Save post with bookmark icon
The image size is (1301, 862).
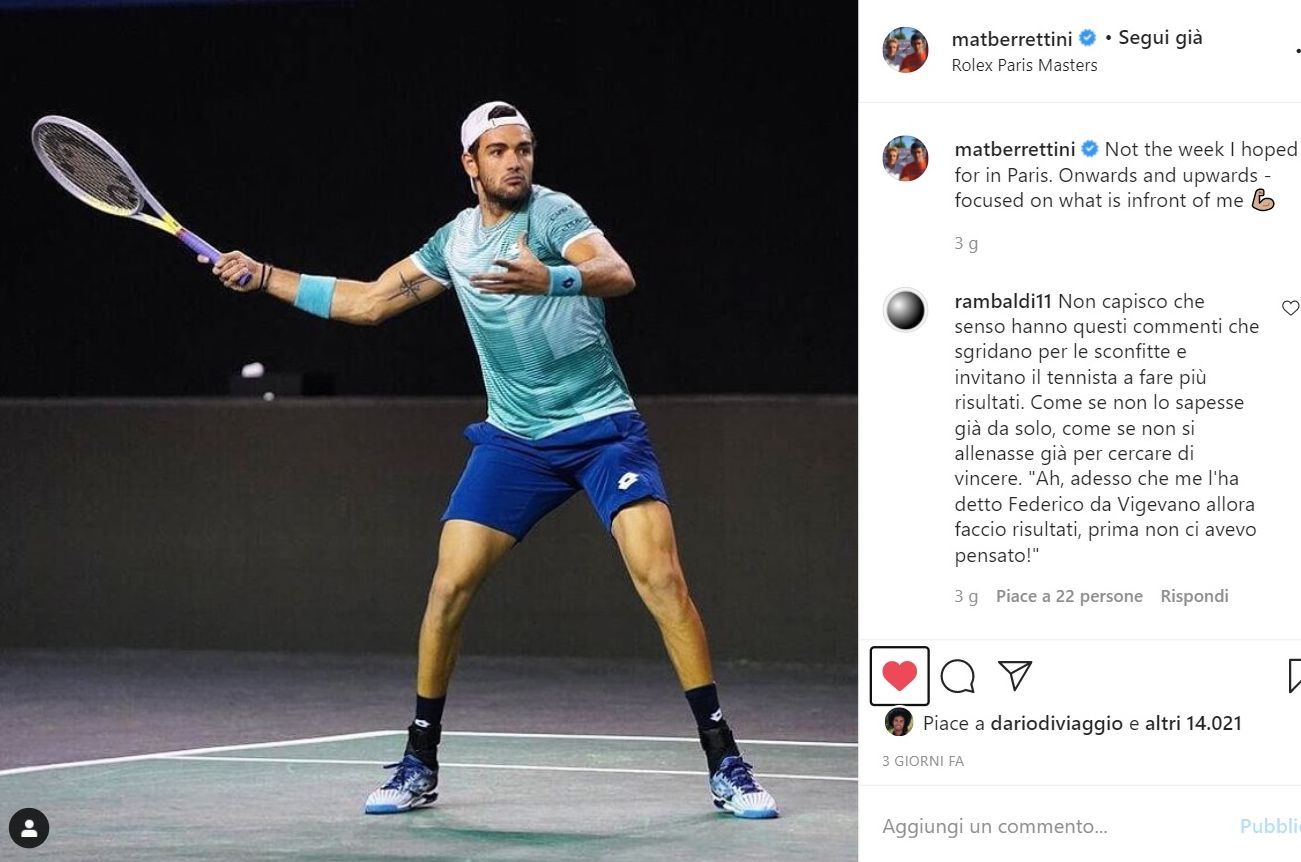pos(1294,676)
